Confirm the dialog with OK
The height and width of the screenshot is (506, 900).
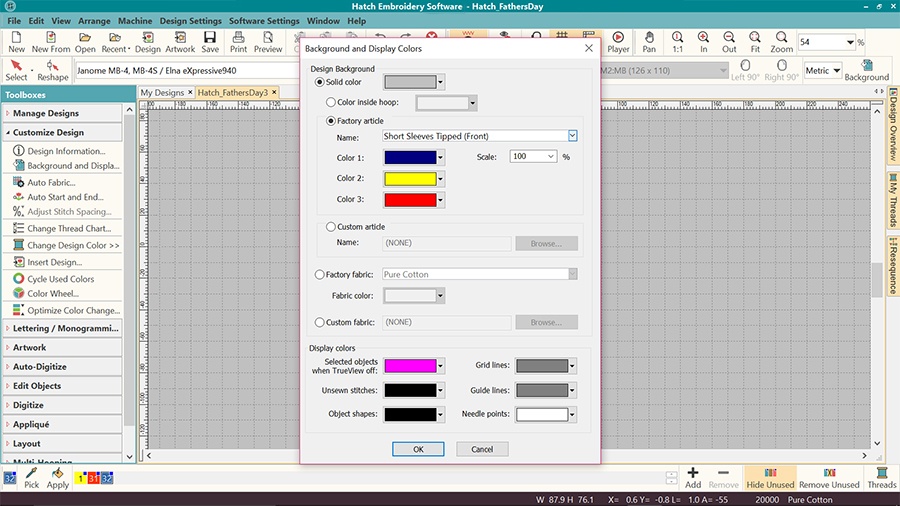click(418, 449)
